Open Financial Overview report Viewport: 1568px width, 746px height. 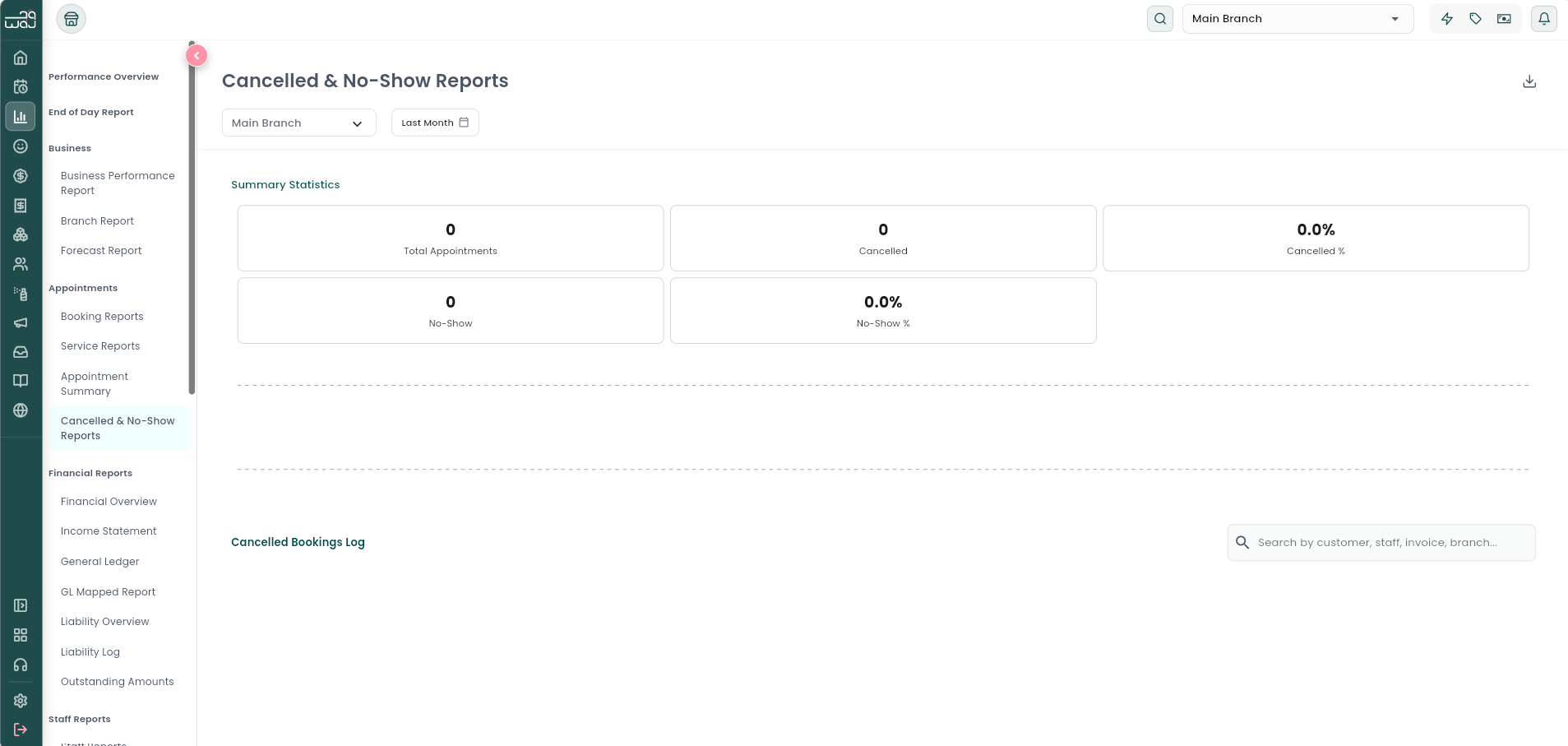click(x=109, y=502)
